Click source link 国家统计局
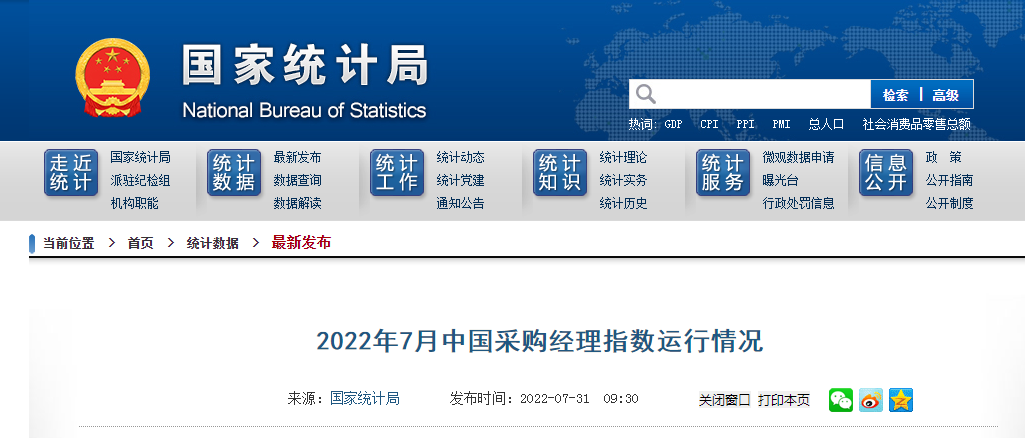This screenshot has width=1025, height=438. [365, 398]
